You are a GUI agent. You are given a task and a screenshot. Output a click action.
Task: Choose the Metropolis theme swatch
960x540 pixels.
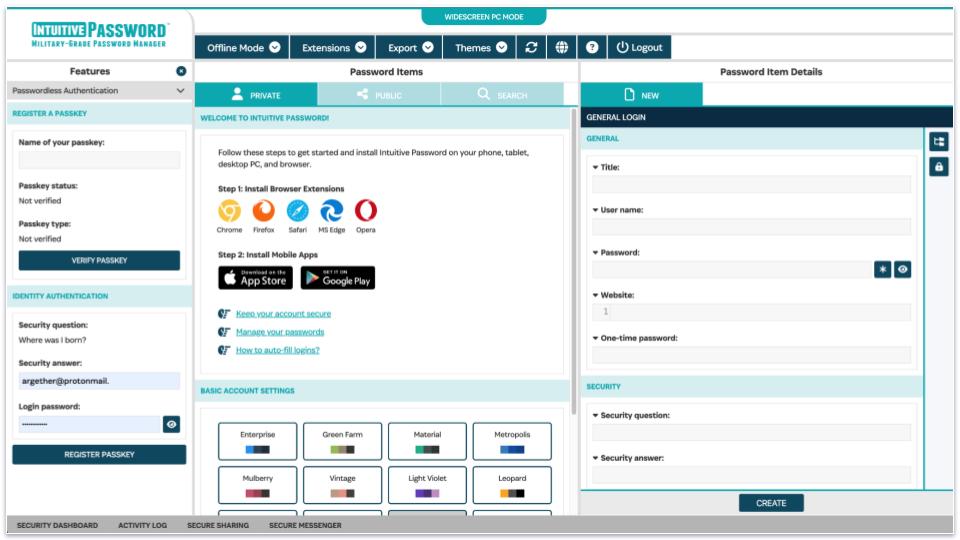click(512, 441)
